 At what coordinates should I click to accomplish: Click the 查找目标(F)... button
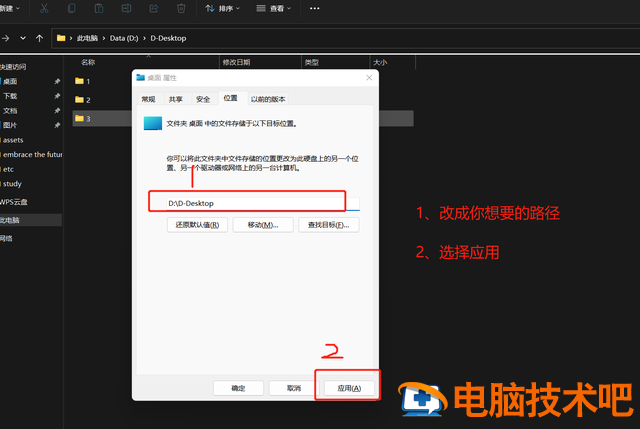tap(329, 225)
